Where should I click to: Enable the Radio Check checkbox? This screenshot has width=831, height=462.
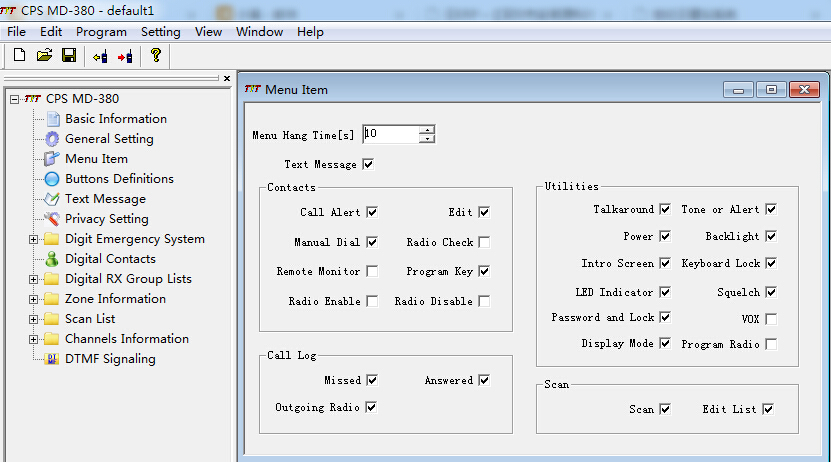tap(484, 242)
